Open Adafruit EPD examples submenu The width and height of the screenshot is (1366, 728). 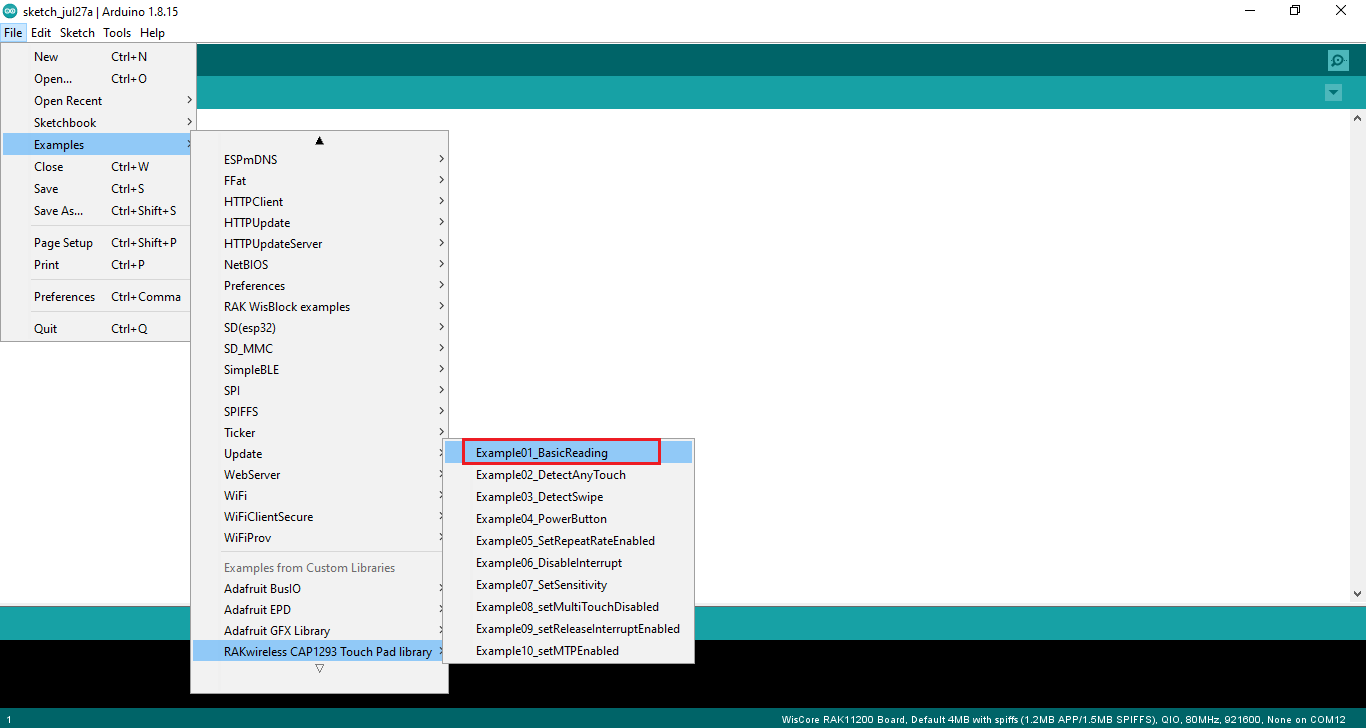[x=319, y=610]
